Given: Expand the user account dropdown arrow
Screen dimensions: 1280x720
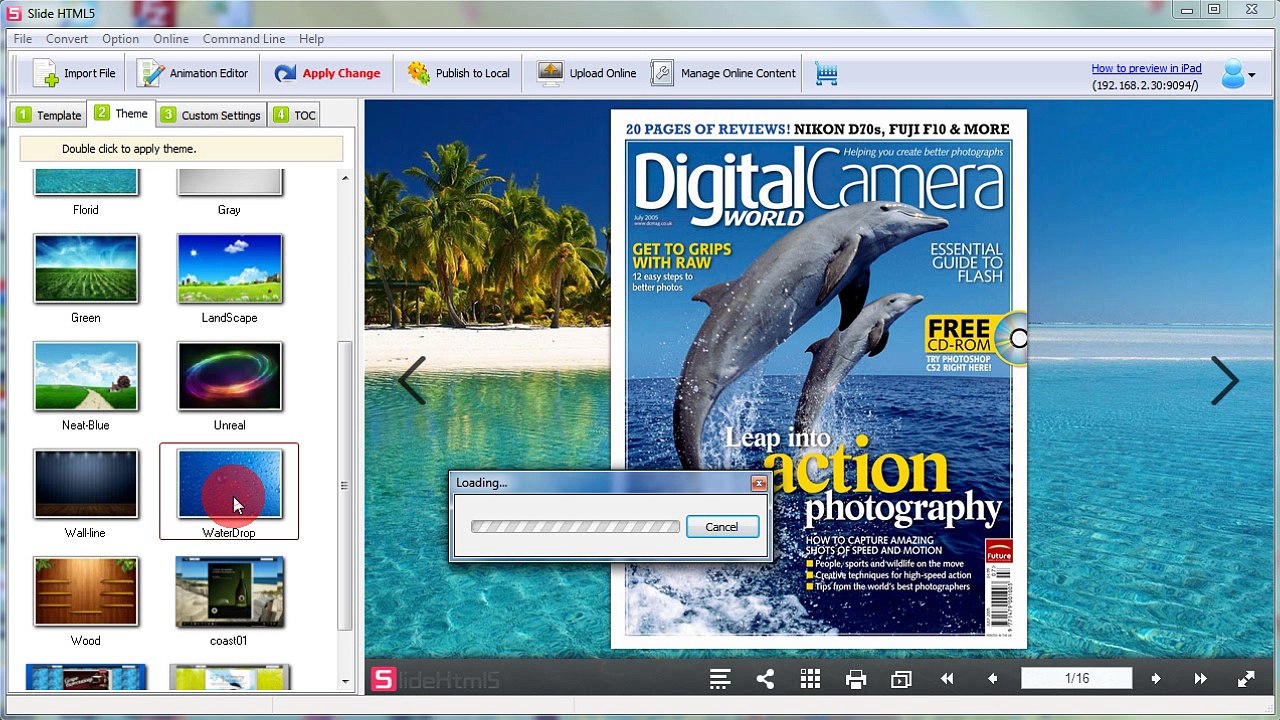Looking at the screenshot, I should 1252,75.
